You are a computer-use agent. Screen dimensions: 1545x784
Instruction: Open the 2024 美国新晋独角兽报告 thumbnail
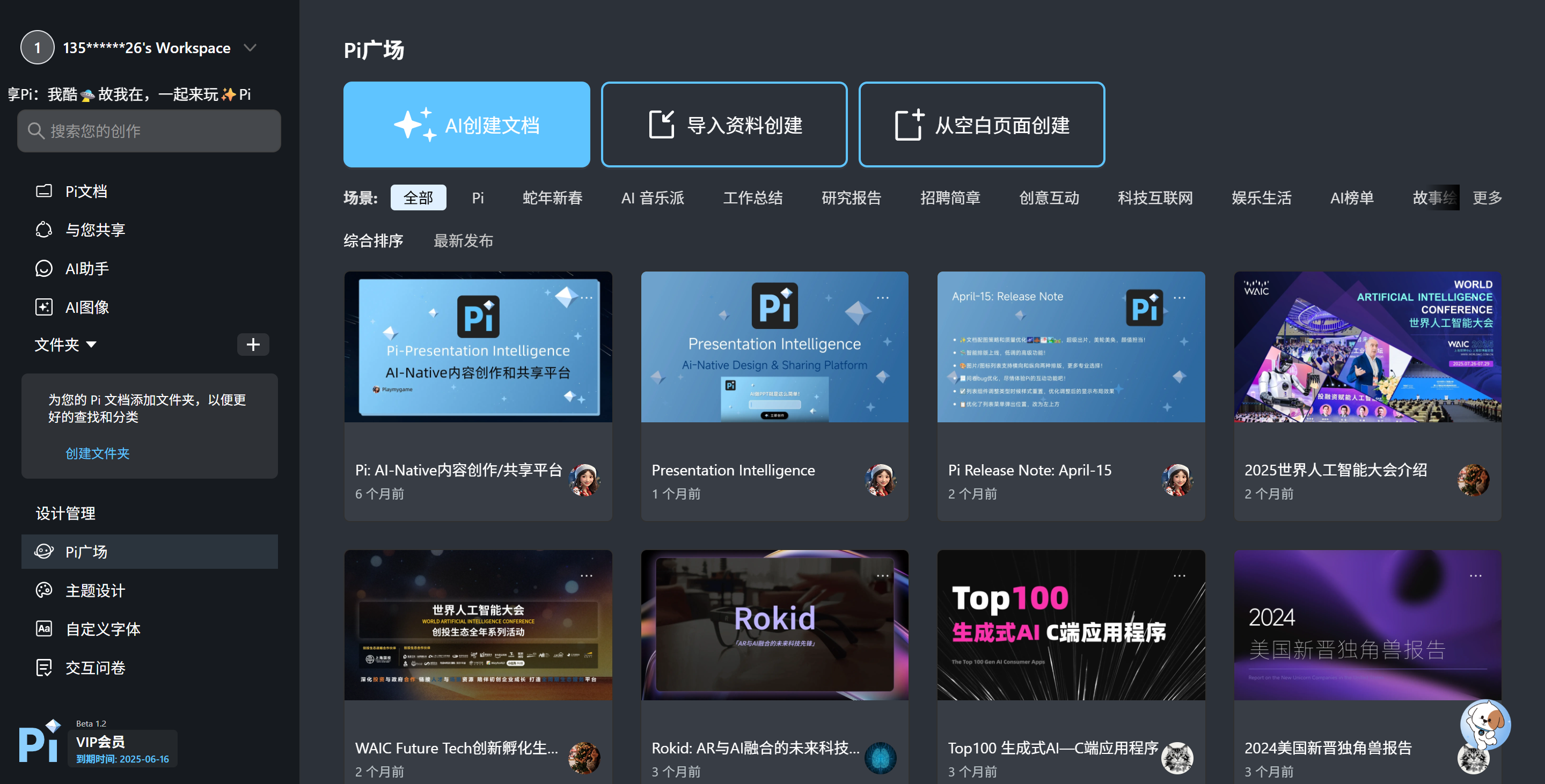click(1367, 625)
